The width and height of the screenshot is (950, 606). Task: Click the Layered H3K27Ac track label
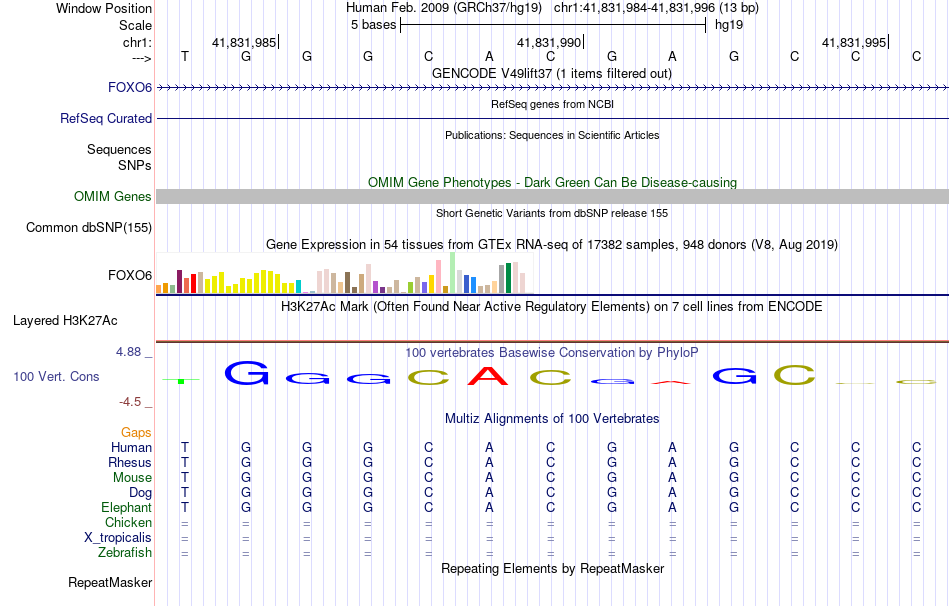pos(65,321)
